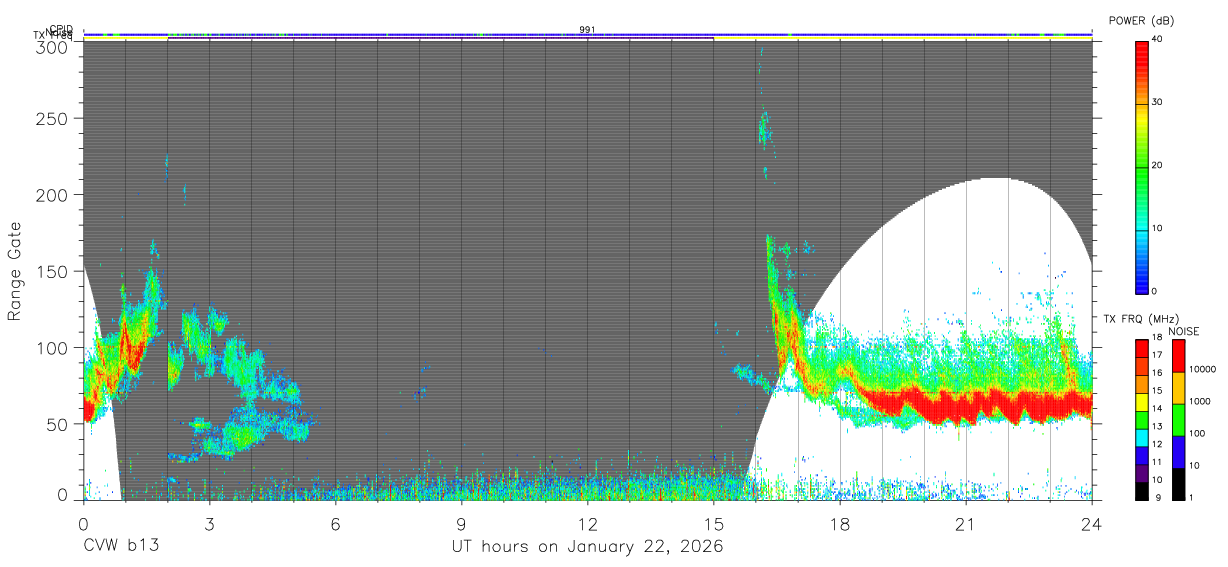The height and width of the screenshot is (567, 1228).
Task: Select the green swatch of the NOISE legend
Action: (x=1179, y=420)
